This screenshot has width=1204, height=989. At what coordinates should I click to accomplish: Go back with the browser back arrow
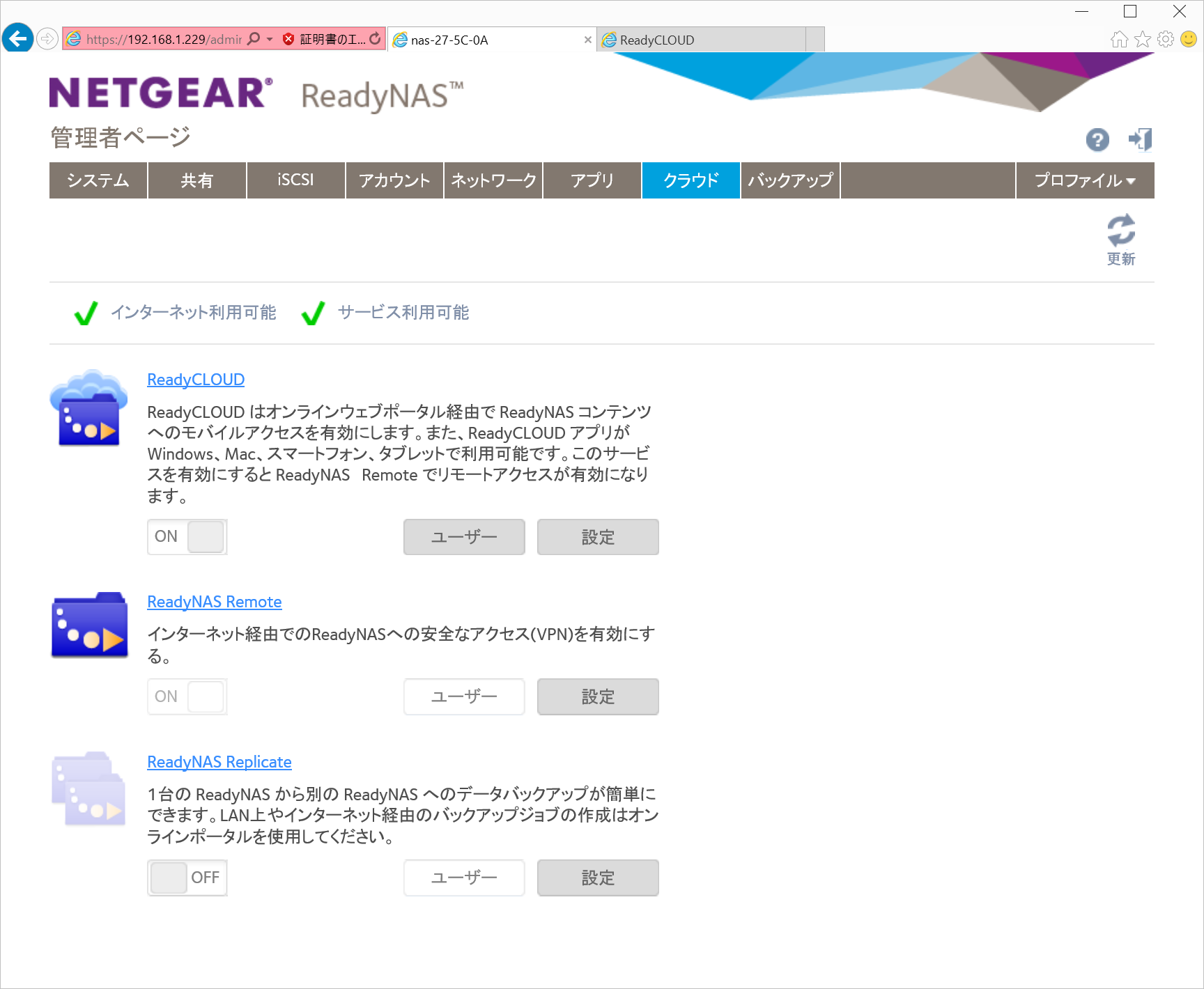tap(18, 38)
